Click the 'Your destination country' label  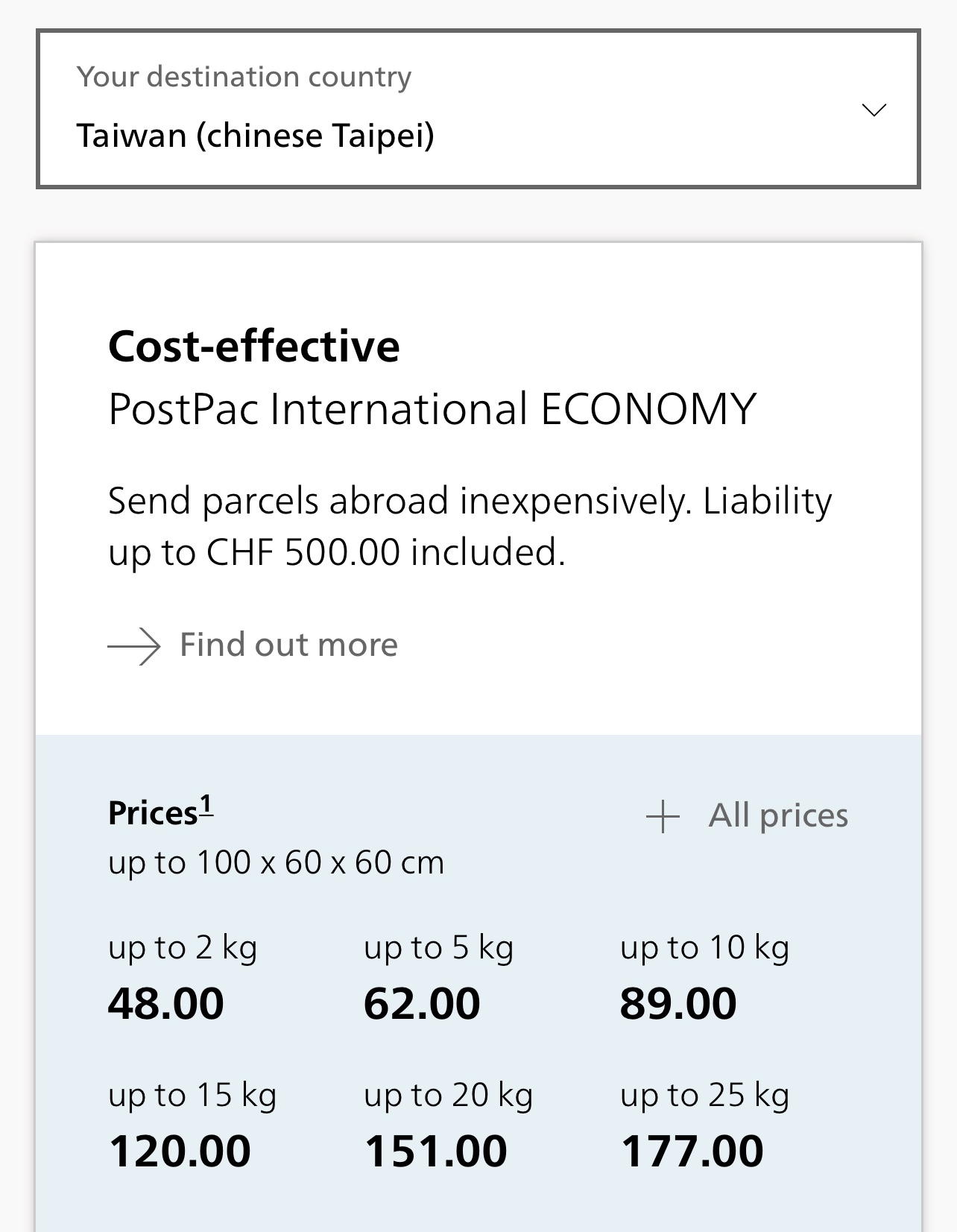[244, 77]
